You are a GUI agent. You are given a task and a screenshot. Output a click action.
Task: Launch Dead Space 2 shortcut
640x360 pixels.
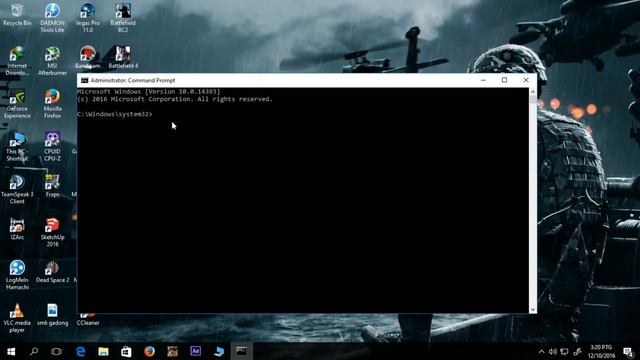pos(52,272)
